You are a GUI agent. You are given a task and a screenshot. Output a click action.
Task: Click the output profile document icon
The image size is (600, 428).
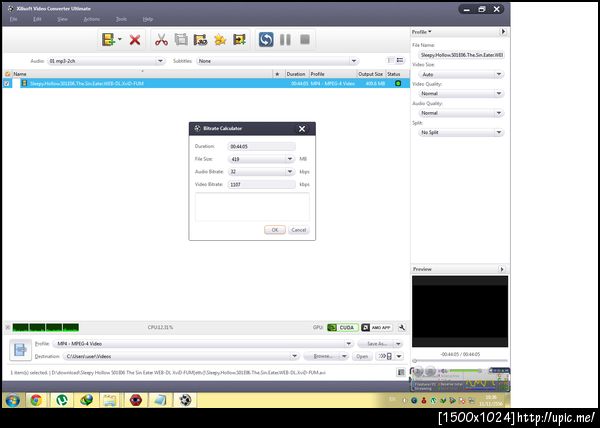coord(20,350)
